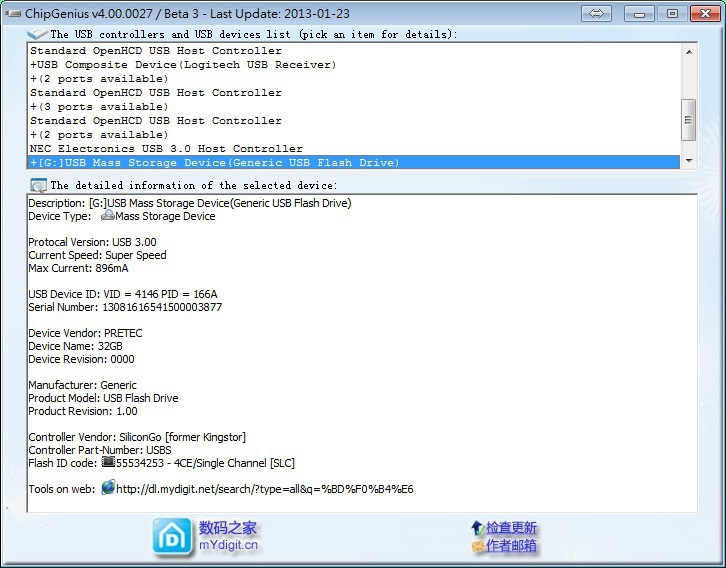This screenshot has width=726, height=568.
Task: Click the 作者邮箱 author email link
Action: 511,546
